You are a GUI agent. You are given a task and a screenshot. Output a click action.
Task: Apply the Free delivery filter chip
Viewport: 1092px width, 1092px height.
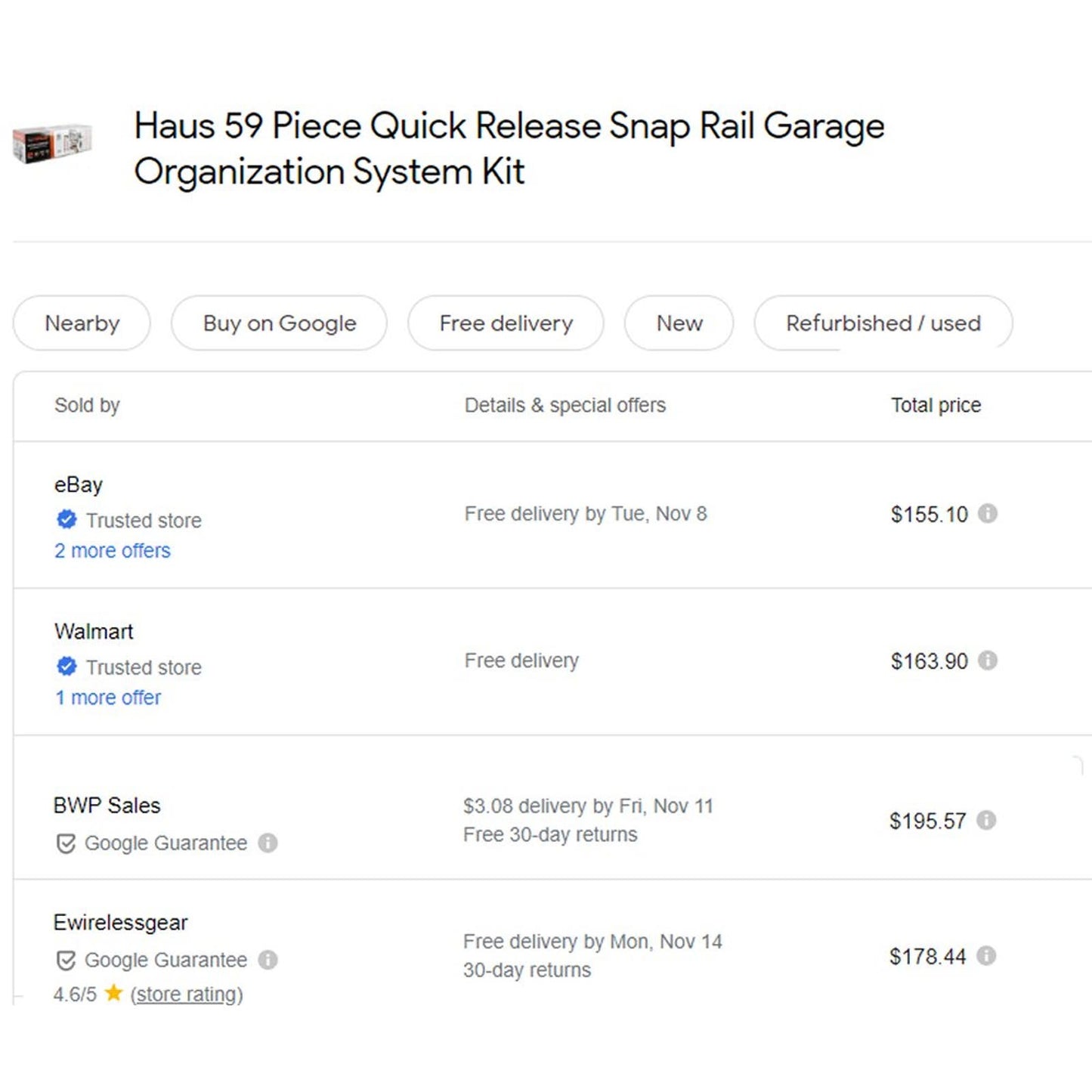click(506, 323)
